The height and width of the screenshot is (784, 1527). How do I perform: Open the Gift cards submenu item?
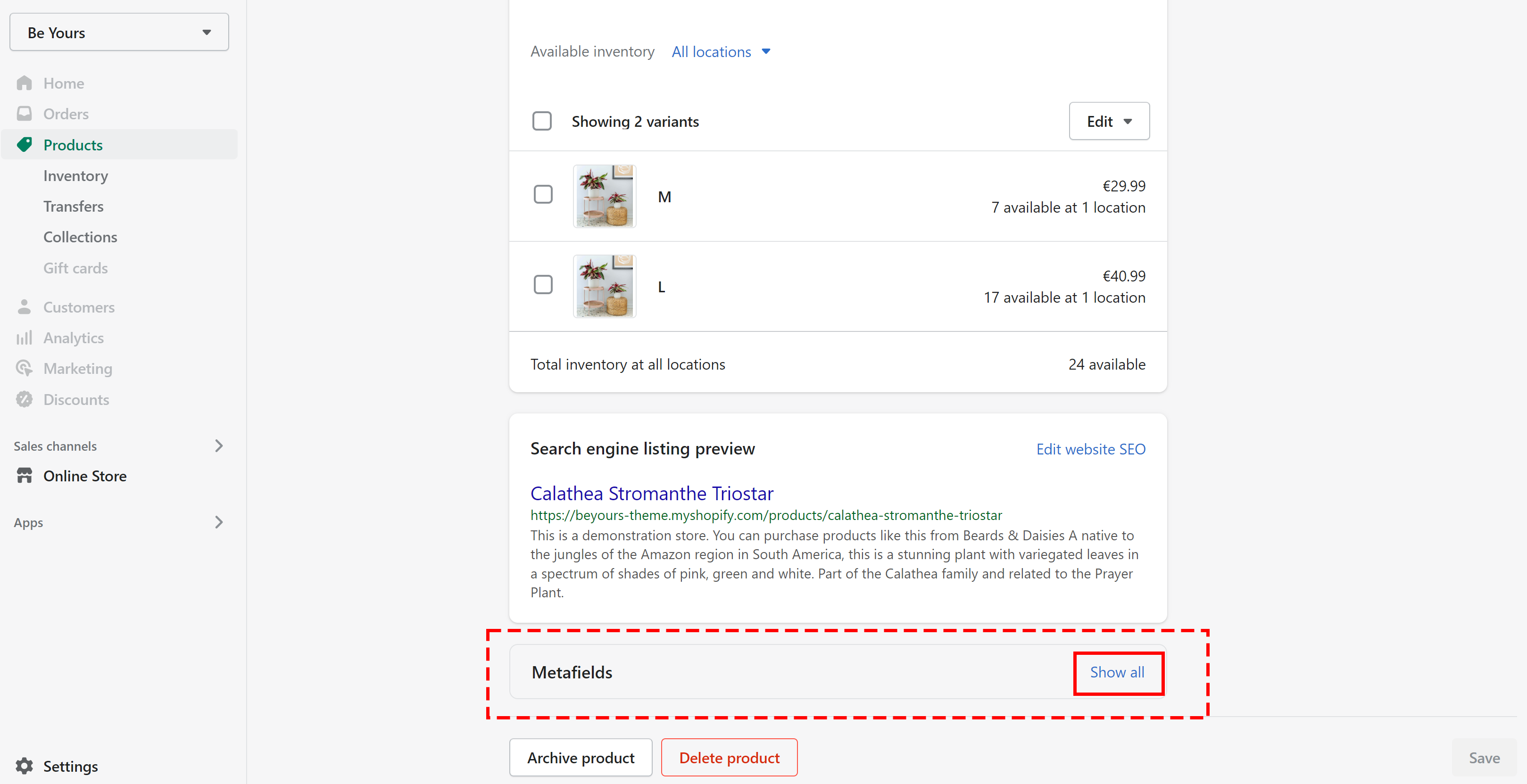click(75, 268)
